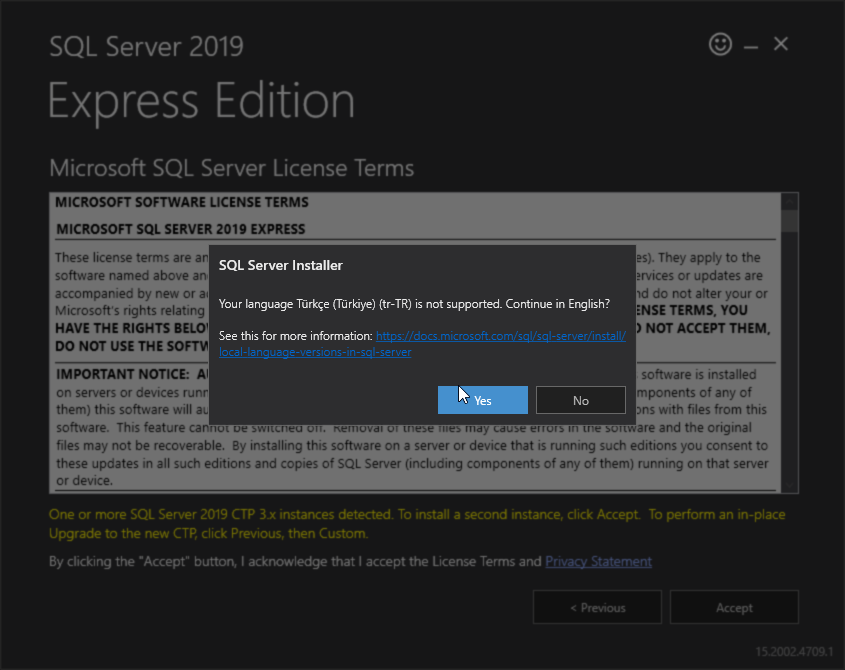The height and width of the screenshot is (670, 845).
Task: Click the 'MICROSOFT SOFTWARE LICENSE TERMS' line
Action: tap(182, 202)
